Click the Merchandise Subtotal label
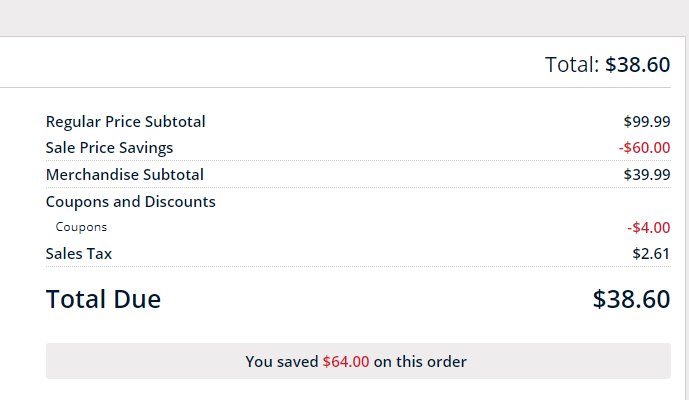Screen dimensions: 689x400 [125, 175]
